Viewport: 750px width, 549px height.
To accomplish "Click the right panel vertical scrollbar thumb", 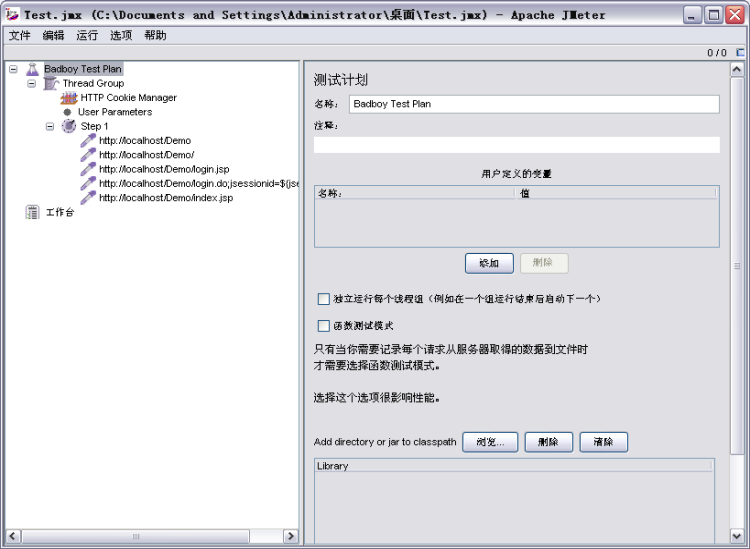I will click(x=737, y=266).
